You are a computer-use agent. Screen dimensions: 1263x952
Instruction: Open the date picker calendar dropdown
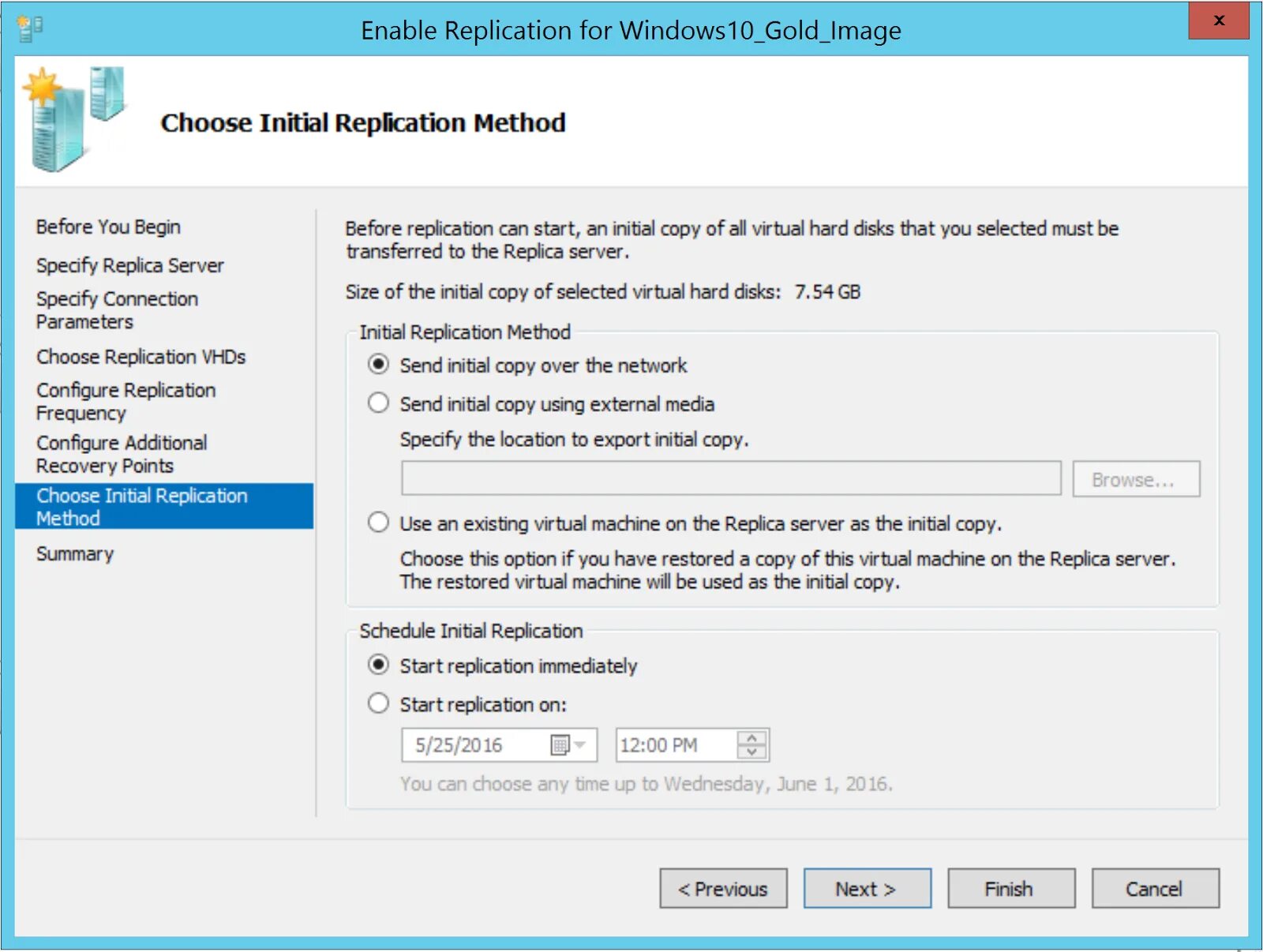(x=568, y=745)
